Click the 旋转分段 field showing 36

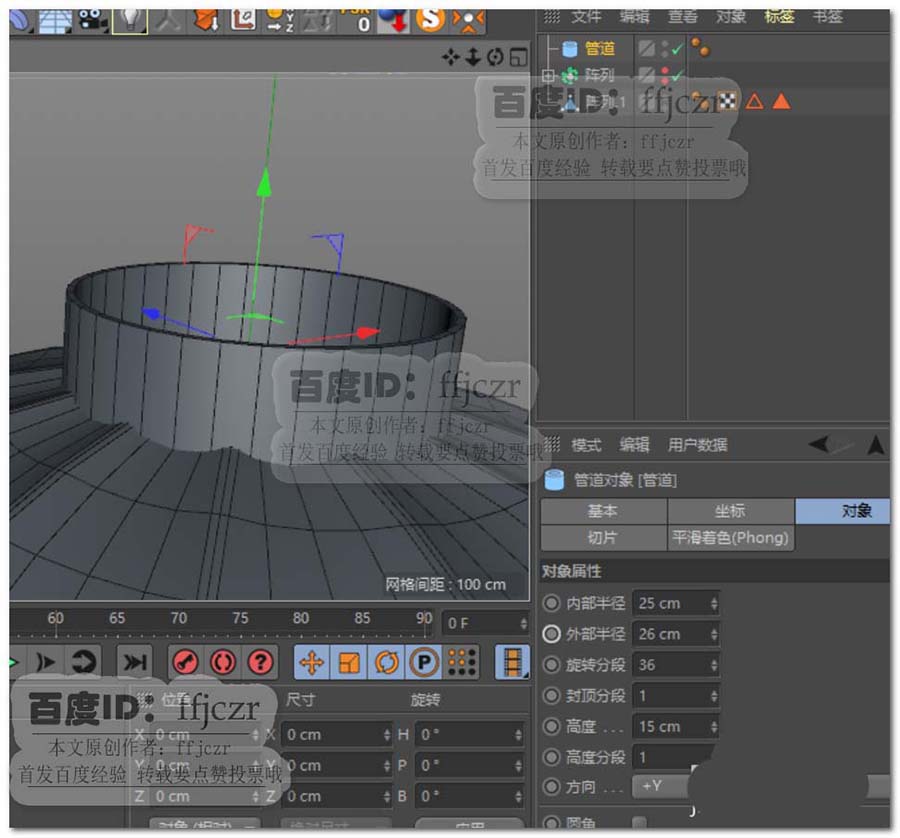coord(675,665)
